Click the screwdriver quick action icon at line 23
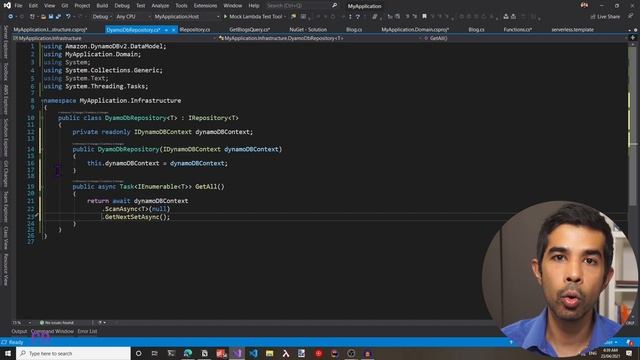 [36, 215]
